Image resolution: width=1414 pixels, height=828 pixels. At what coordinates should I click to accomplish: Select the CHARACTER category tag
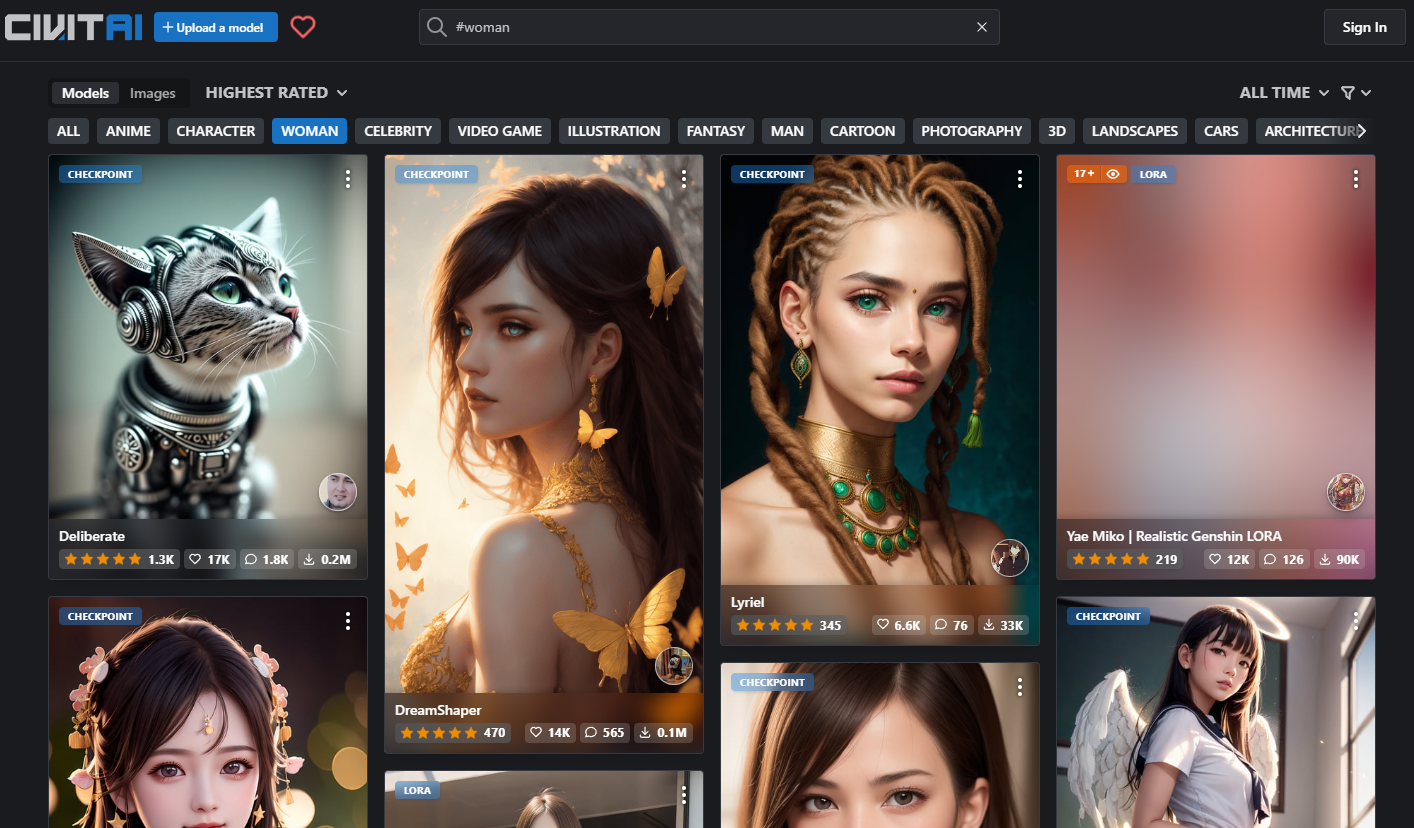(x=216, y=131)
